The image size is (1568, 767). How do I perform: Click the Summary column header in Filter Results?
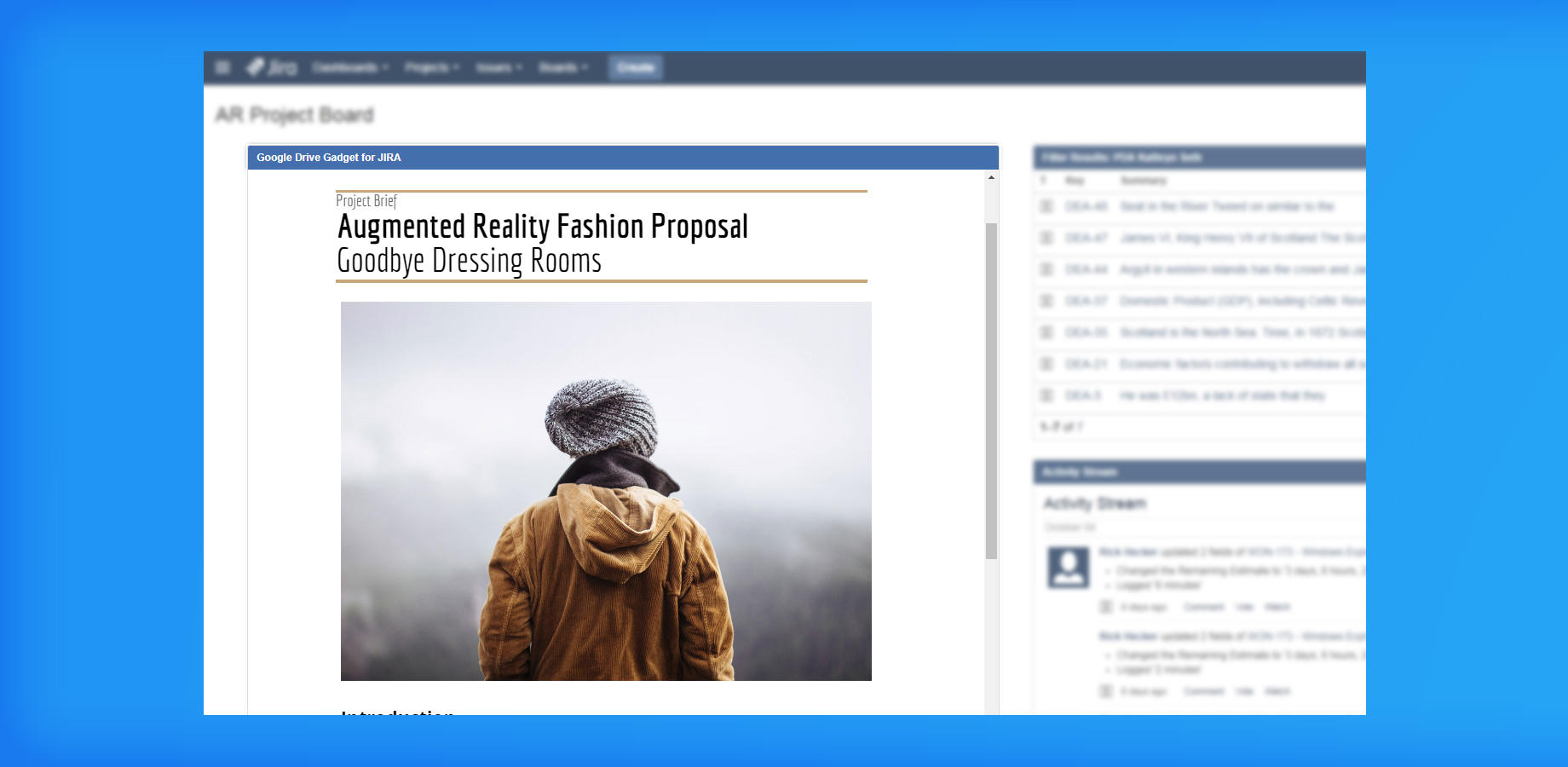[x=1143, y=181]
